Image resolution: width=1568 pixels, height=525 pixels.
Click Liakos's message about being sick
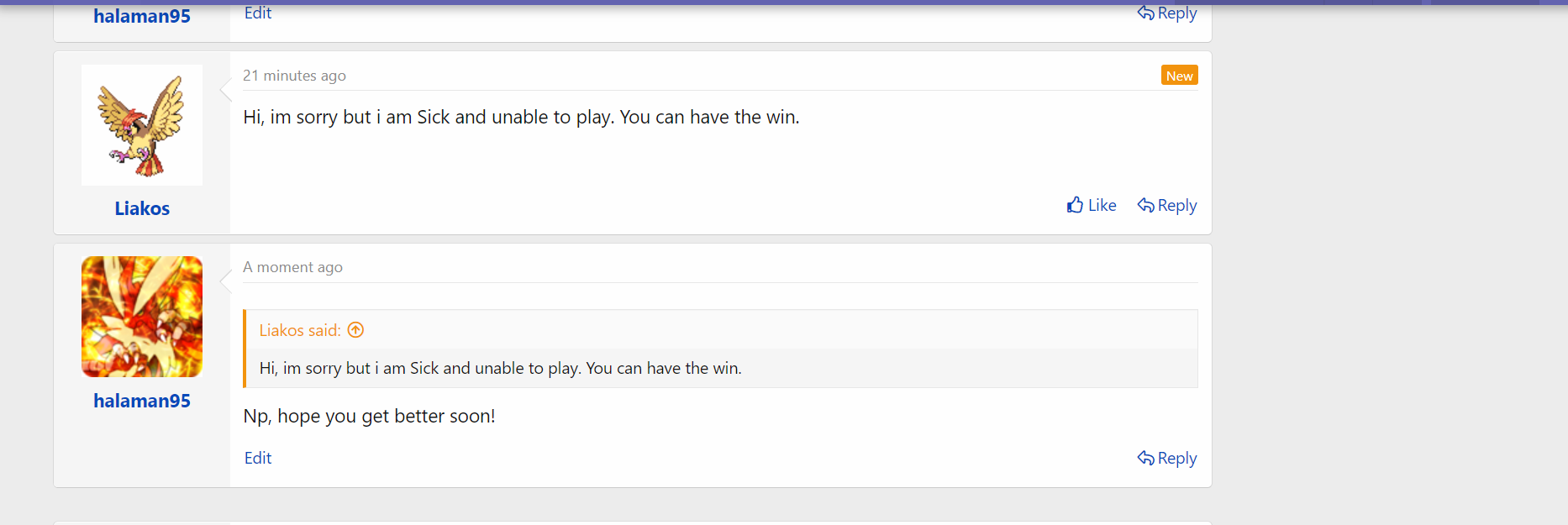coord(521,117)
